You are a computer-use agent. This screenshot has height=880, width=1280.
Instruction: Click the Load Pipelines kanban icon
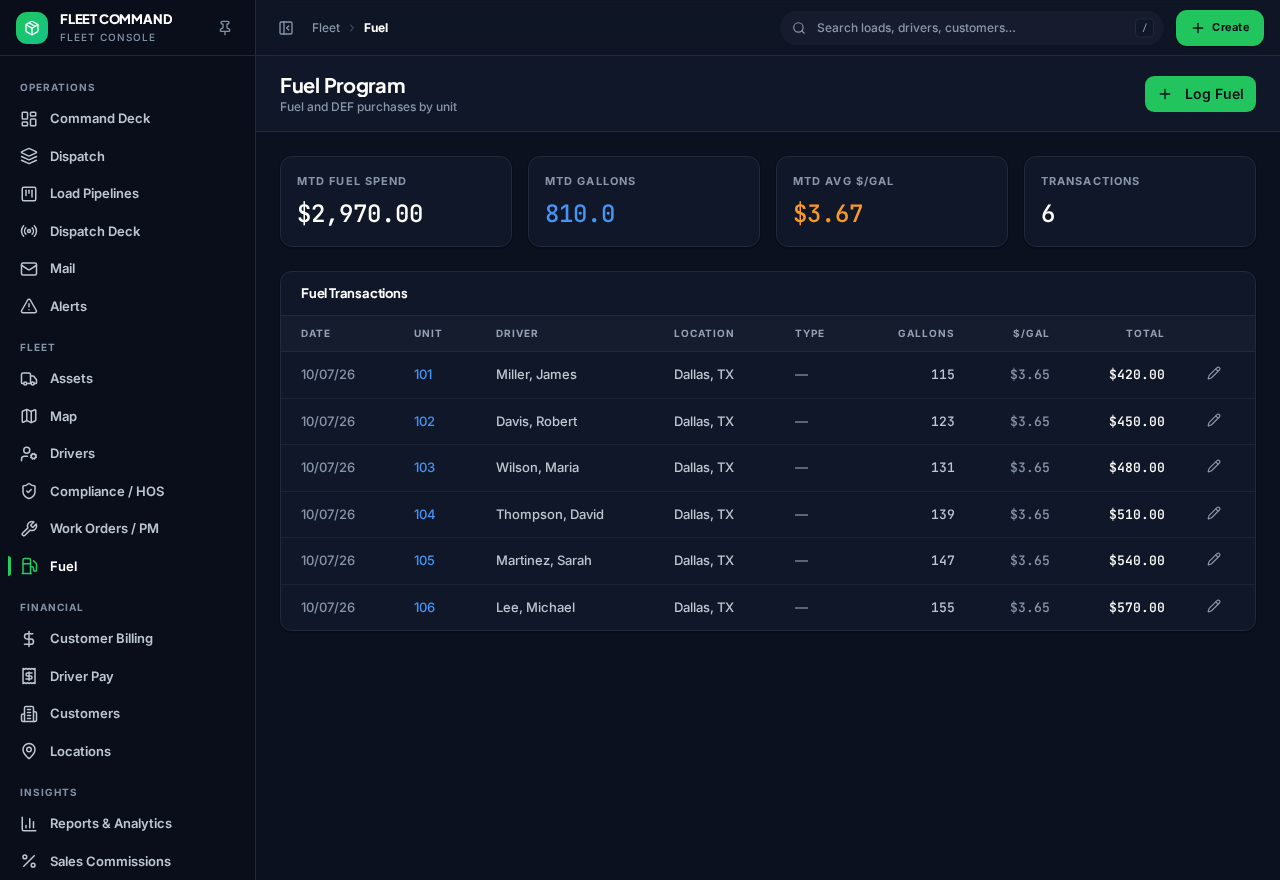[x=29, y=194]
